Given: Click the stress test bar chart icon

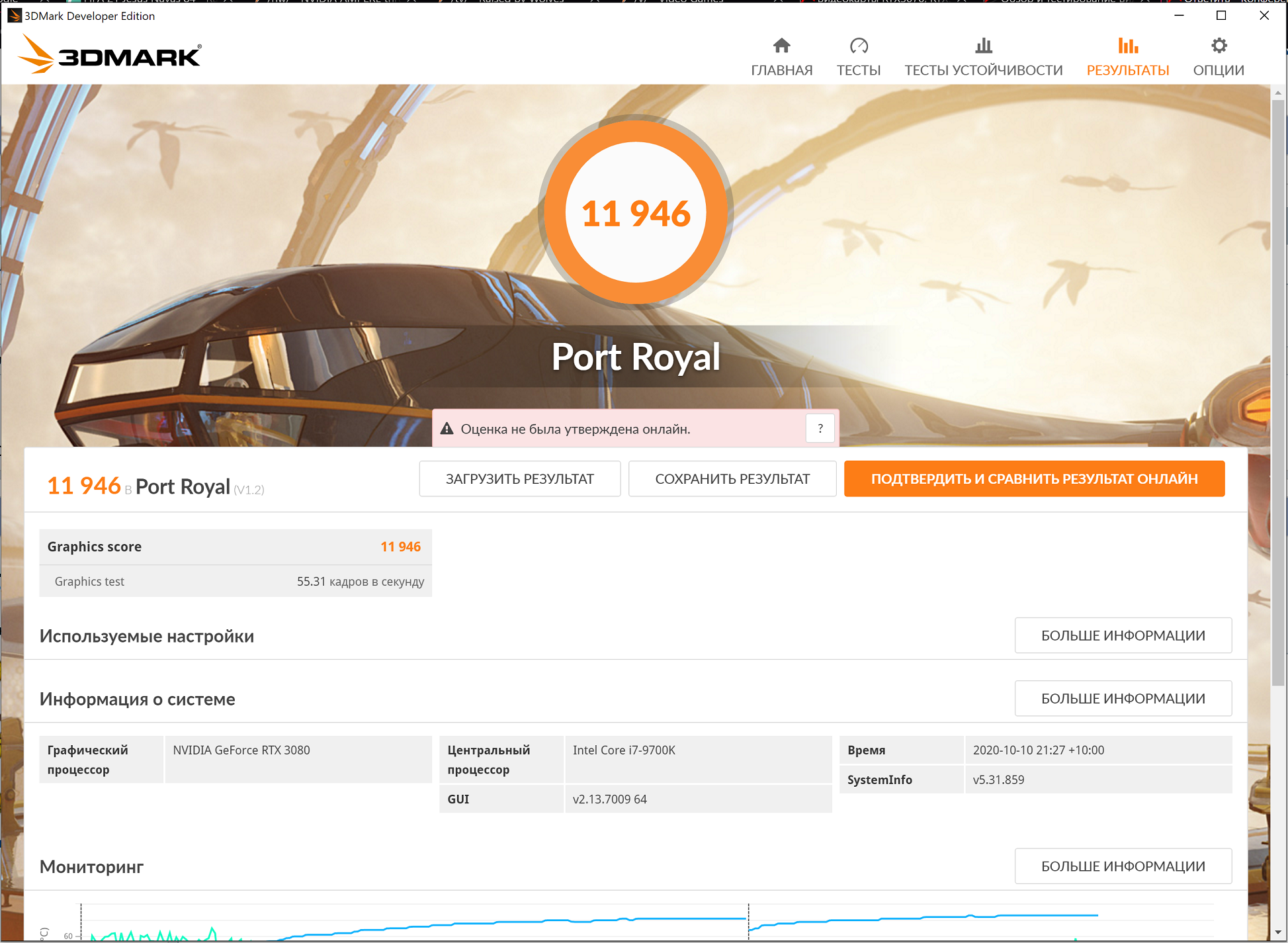Looking at the screenshot, I should (x=983, y=46).
